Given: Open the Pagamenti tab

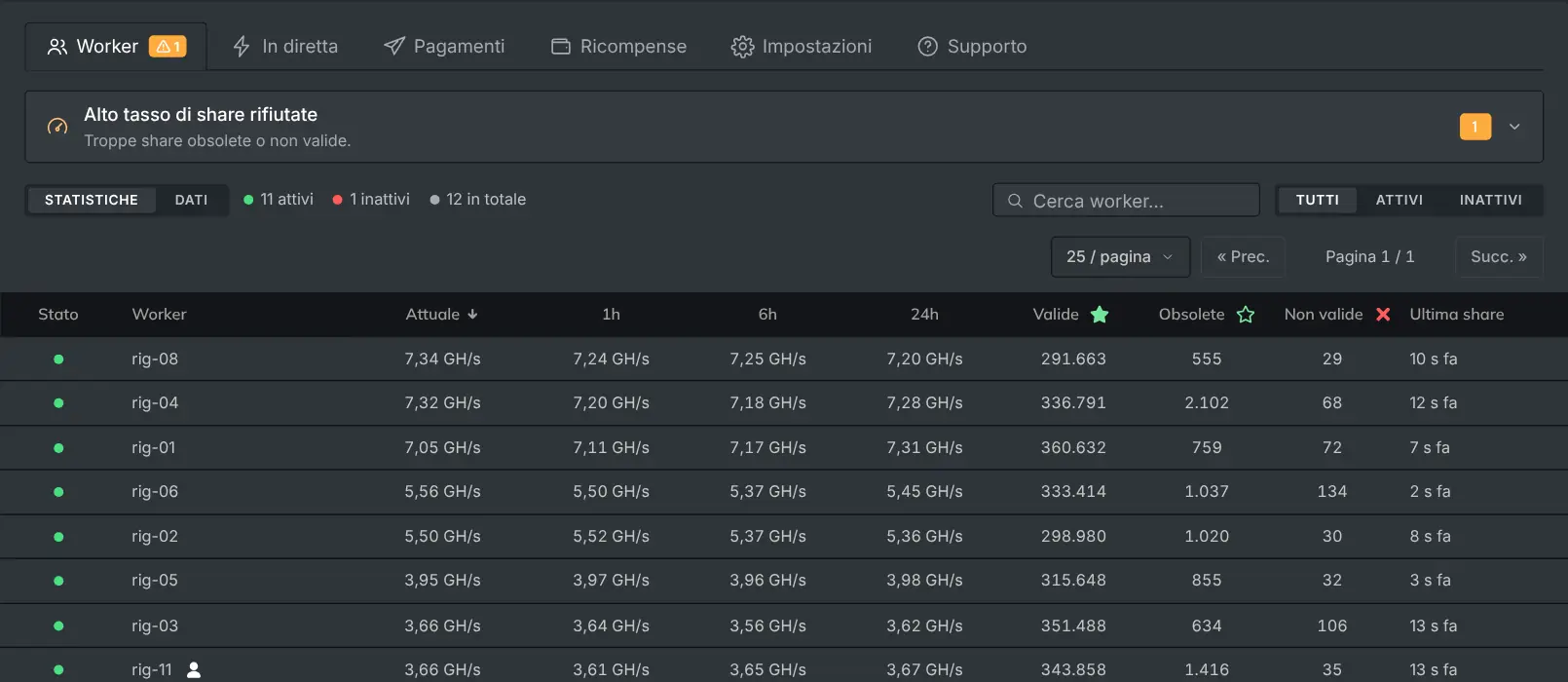Looking at the screenshot, I should tap(444, 47).
